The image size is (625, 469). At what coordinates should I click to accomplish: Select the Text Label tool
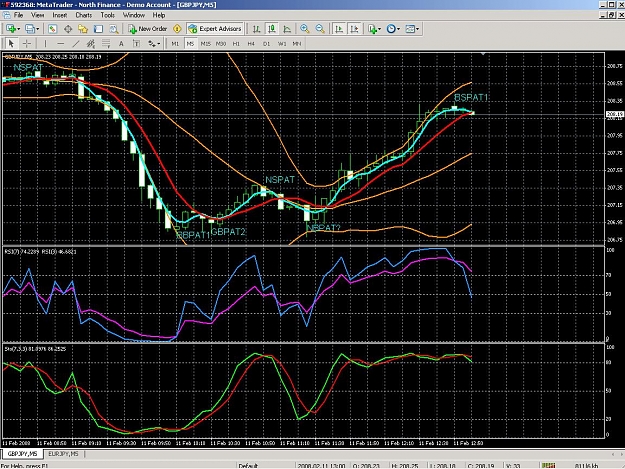(136, 43)
